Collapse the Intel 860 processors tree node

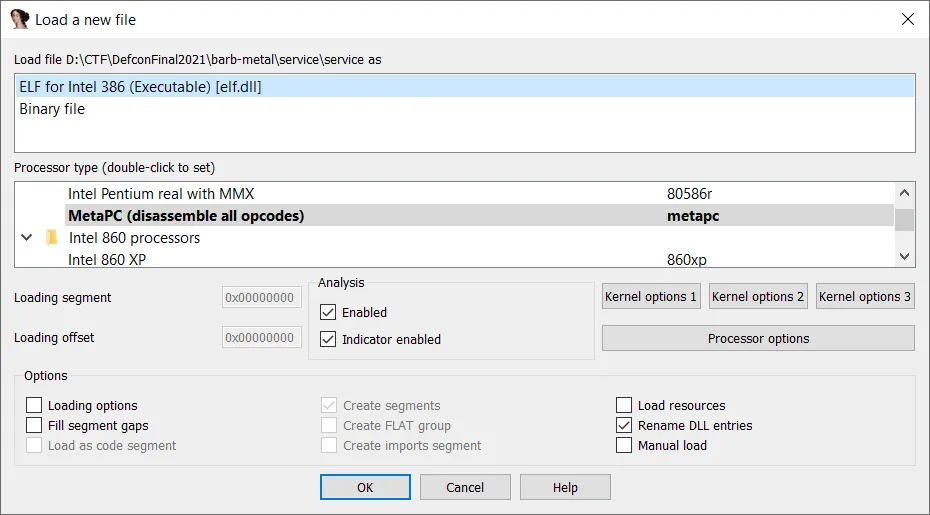click(27, 238)
